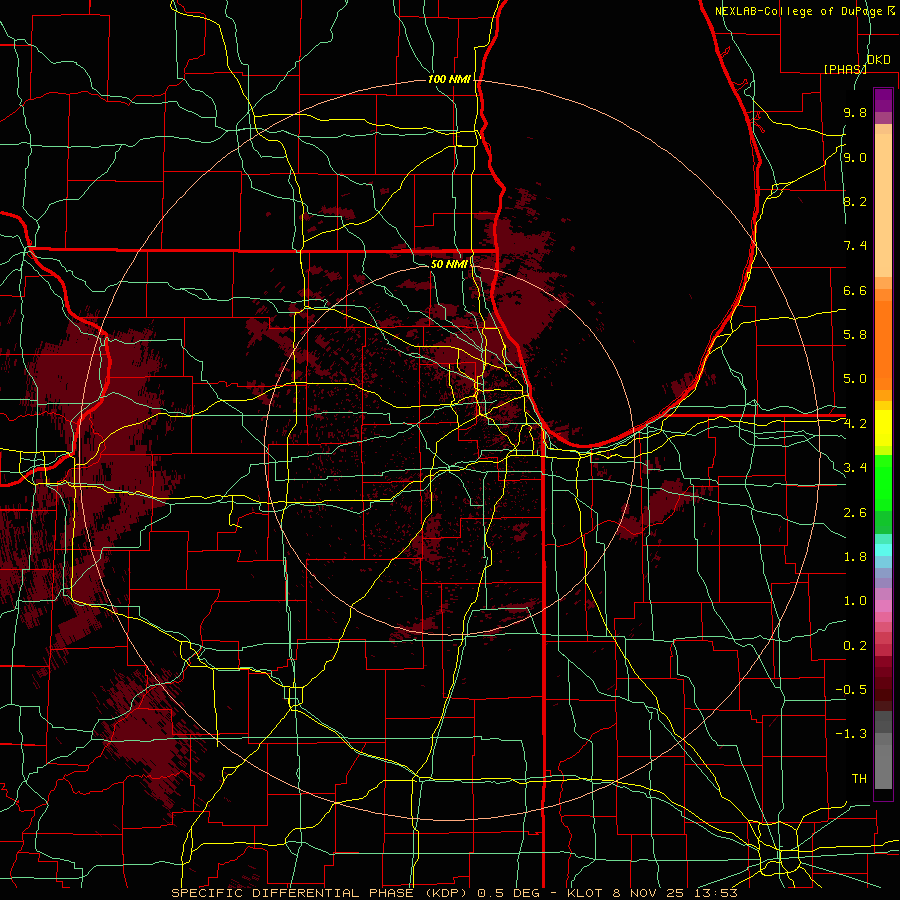Image resolution: width=900 pixels, height=900 pixels.
Task: Click the 0.2 legend value
Action: coord(855,646)
